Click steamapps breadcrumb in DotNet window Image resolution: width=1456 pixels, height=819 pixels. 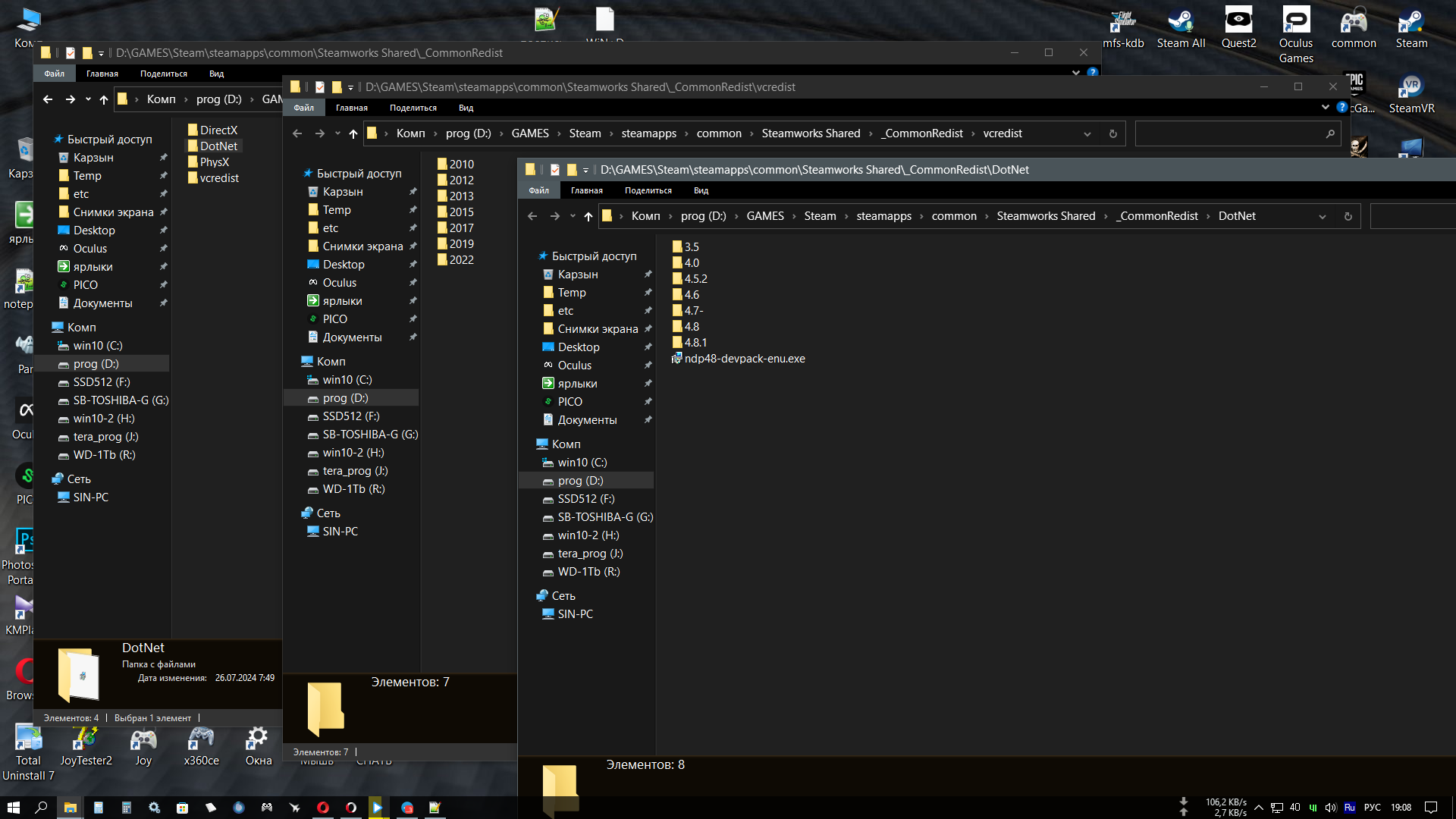click(x=884, y=216)
